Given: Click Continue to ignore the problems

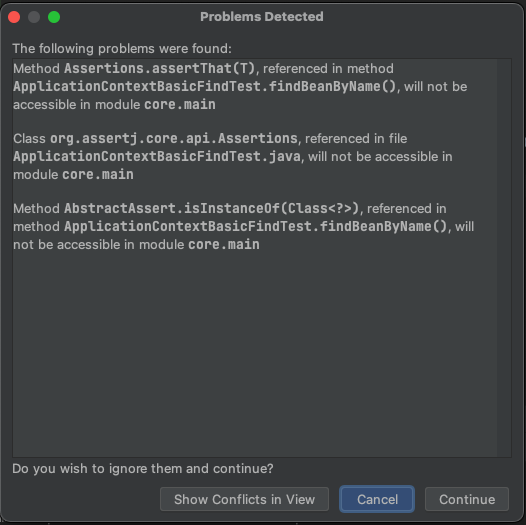Looking at the screenshot, I should [x=467, y=499].
